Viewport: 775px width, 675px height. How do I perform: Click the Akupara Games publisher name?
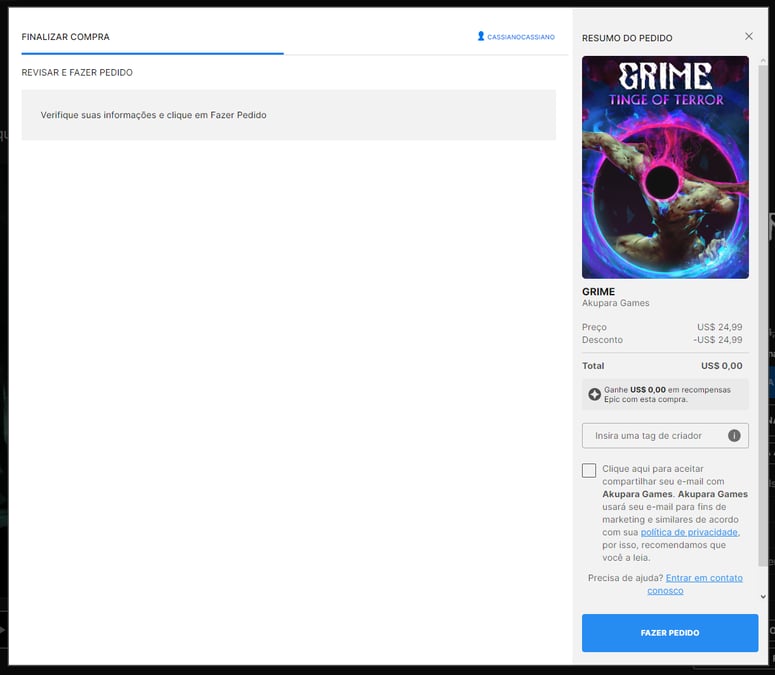(x=615, y=303)
